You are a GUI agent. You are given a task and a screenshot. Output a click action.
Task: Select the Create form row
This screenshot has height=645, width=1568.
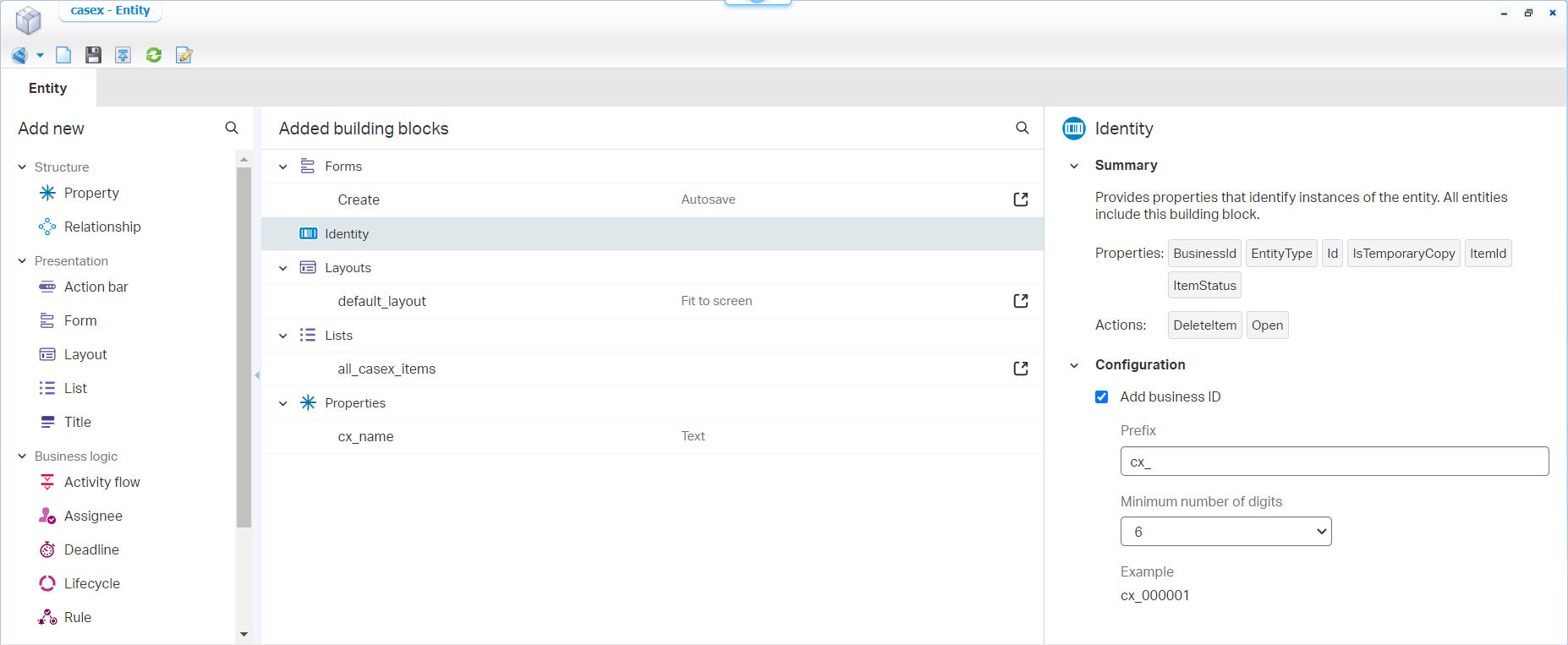click(652, 200)
